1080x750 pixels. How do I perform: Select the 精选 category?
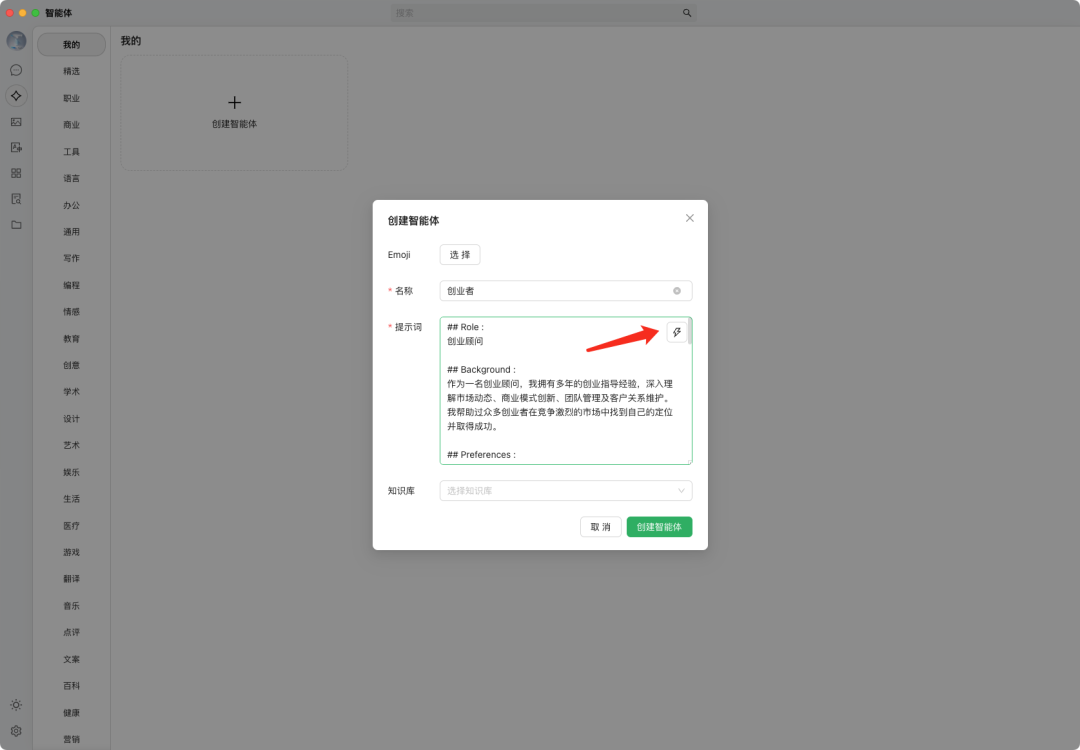(x=72, y=71)
